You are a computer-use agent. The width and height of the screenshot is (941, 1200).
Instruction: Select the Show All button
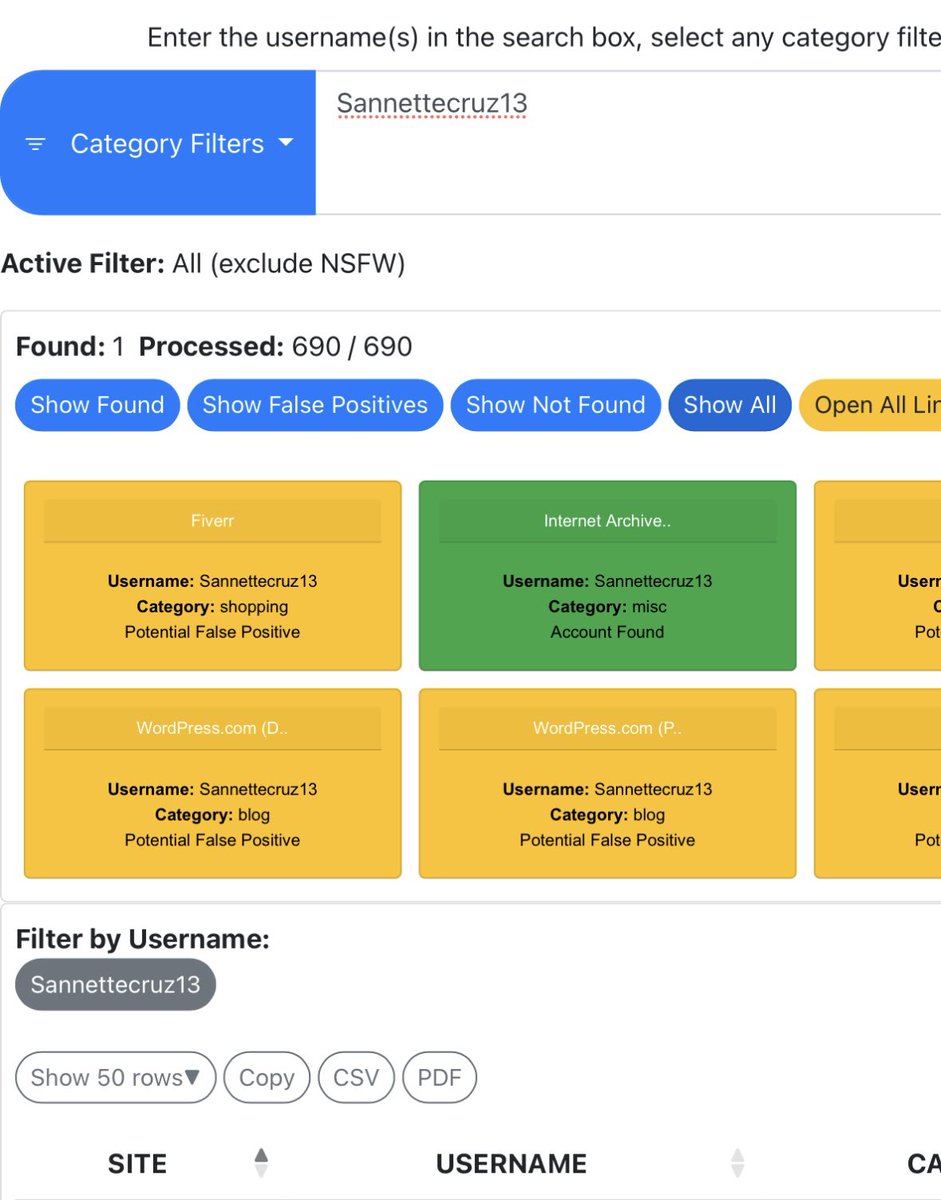(x=729, y=405)
